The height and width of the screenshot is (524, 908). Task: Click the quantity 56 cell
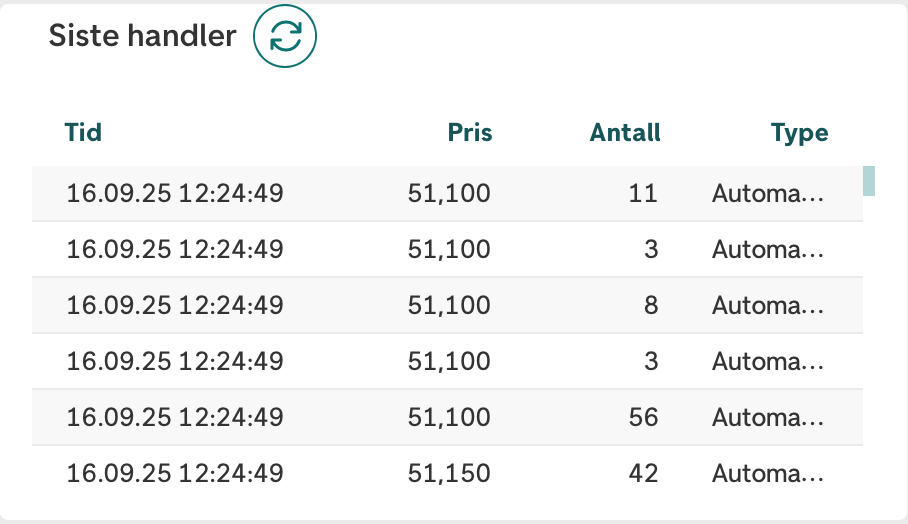643,417
